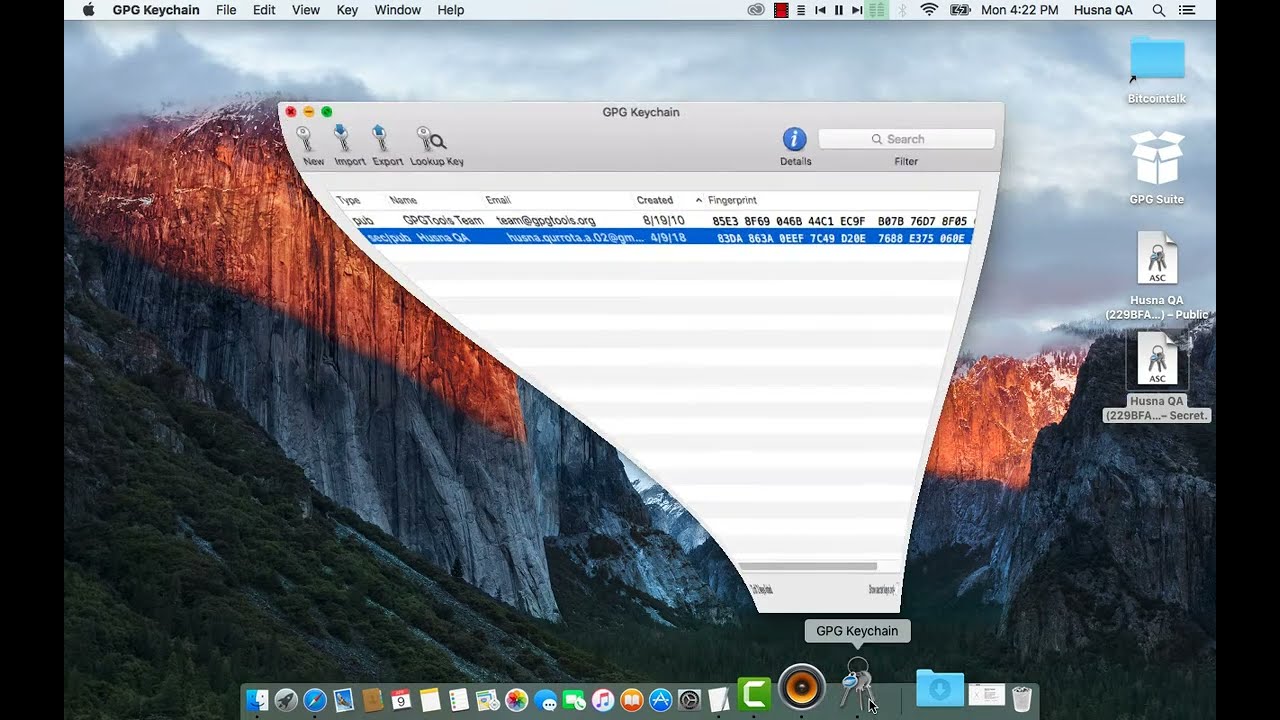Screen dimensions: 1280x720
Task: Open the Help menu
Action: click(451, 10)
